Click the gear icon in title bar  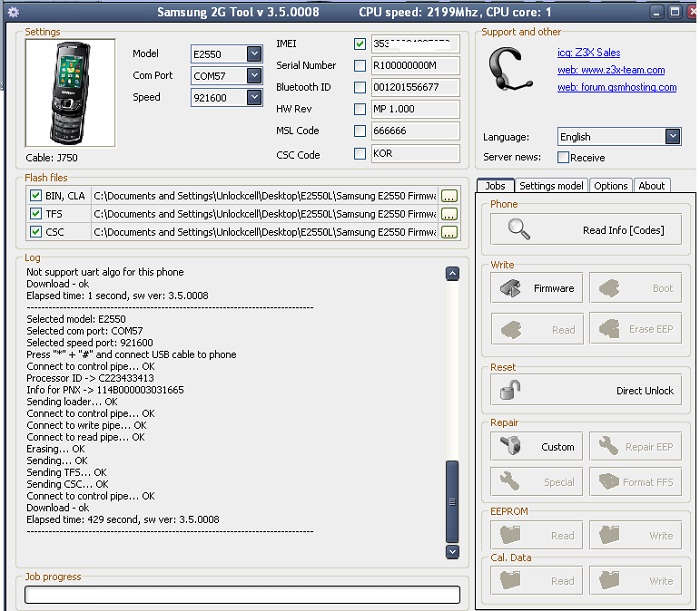13,12
